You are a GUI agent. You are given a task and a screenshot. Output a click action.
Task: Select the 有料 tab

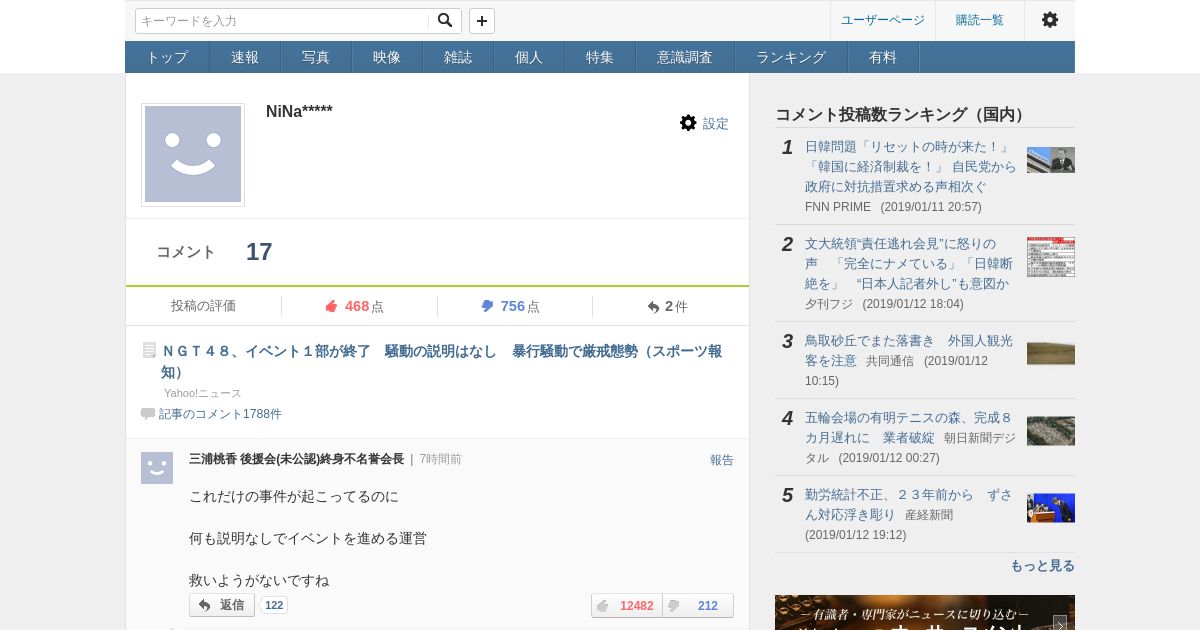883,57
